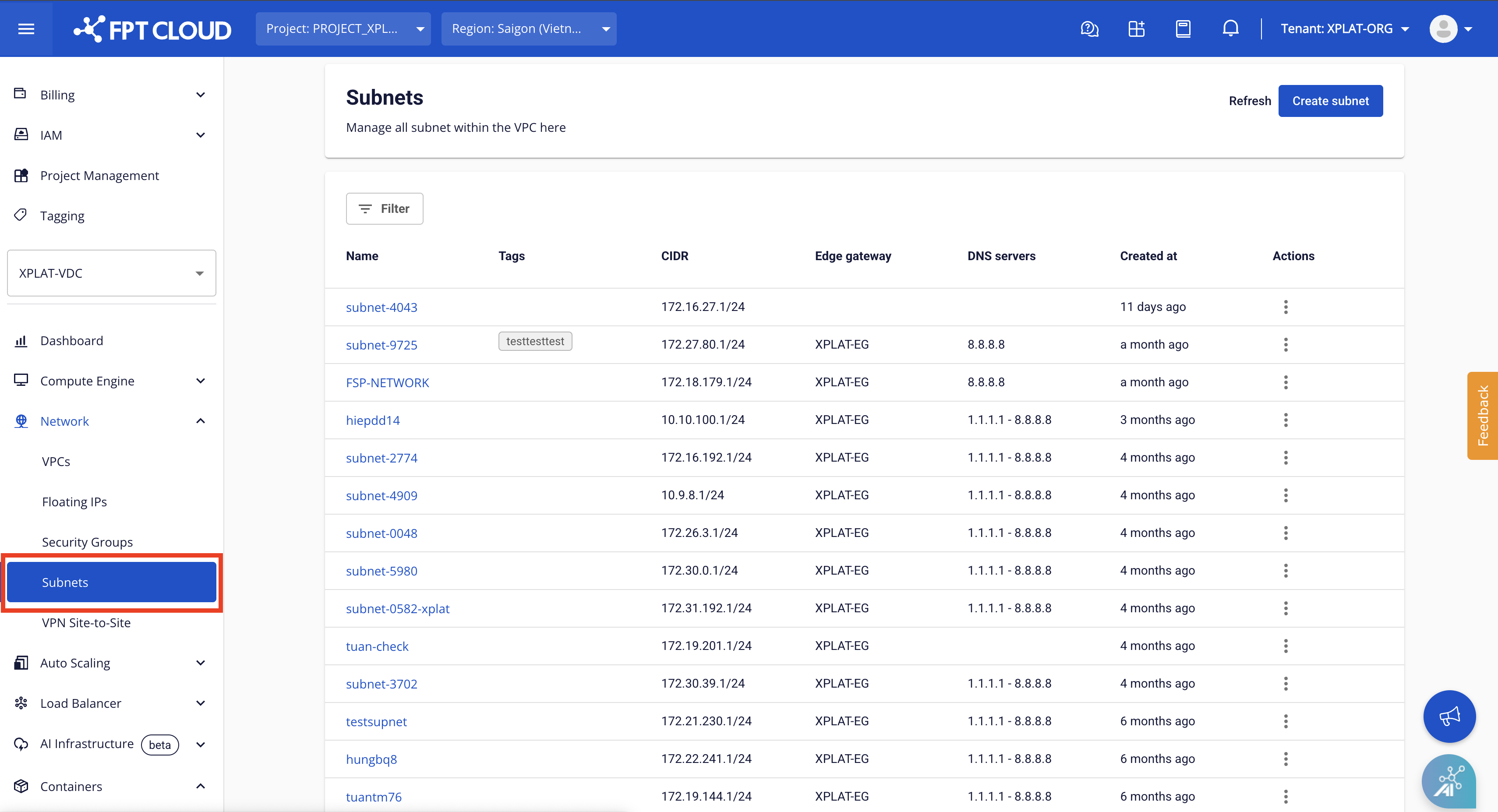This screenshot has width=1498, height=812.
Task: Click the Create subnet button
Action: [1330, 101]
